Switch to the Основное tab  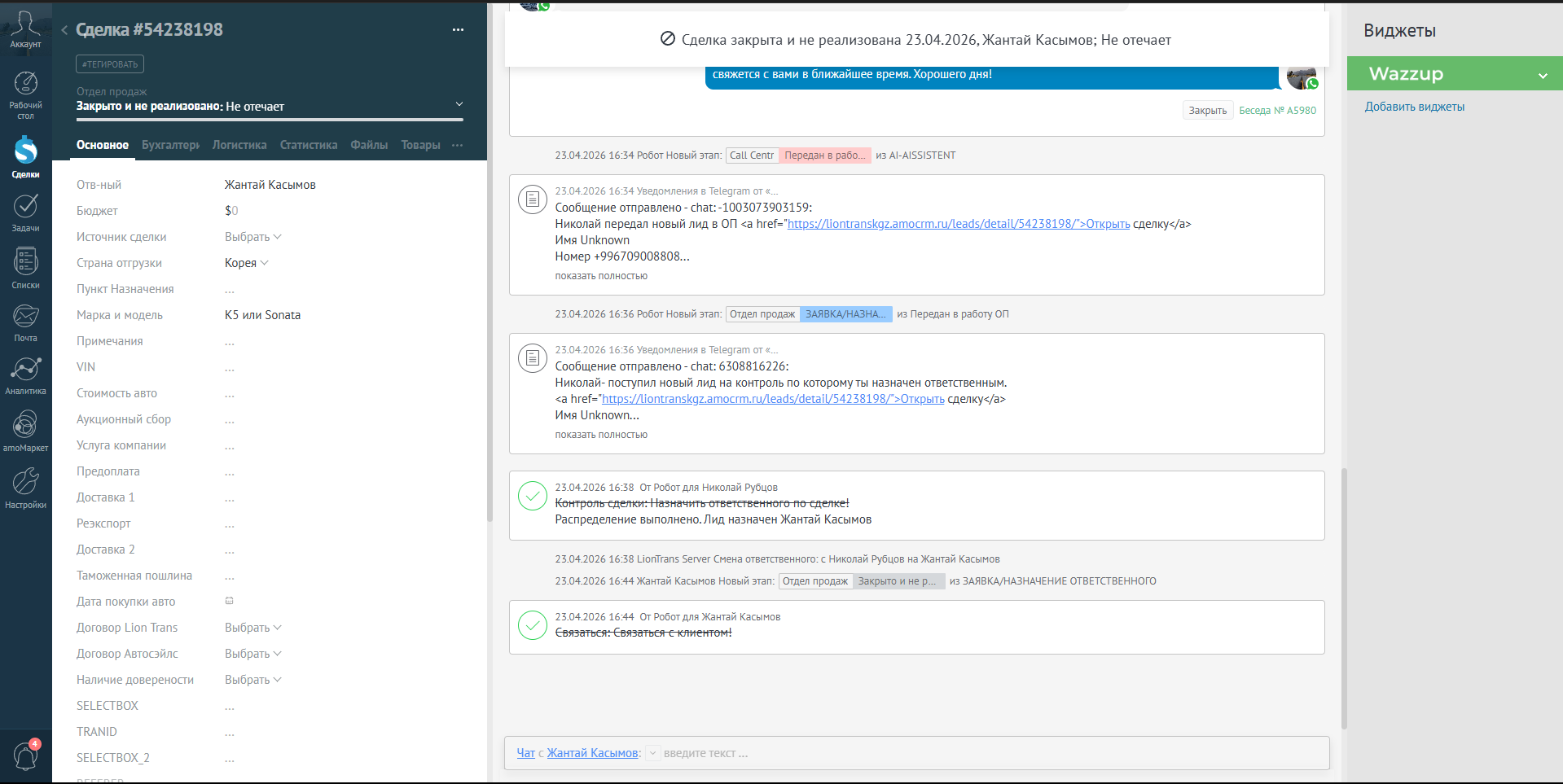[x=103, y=145]
